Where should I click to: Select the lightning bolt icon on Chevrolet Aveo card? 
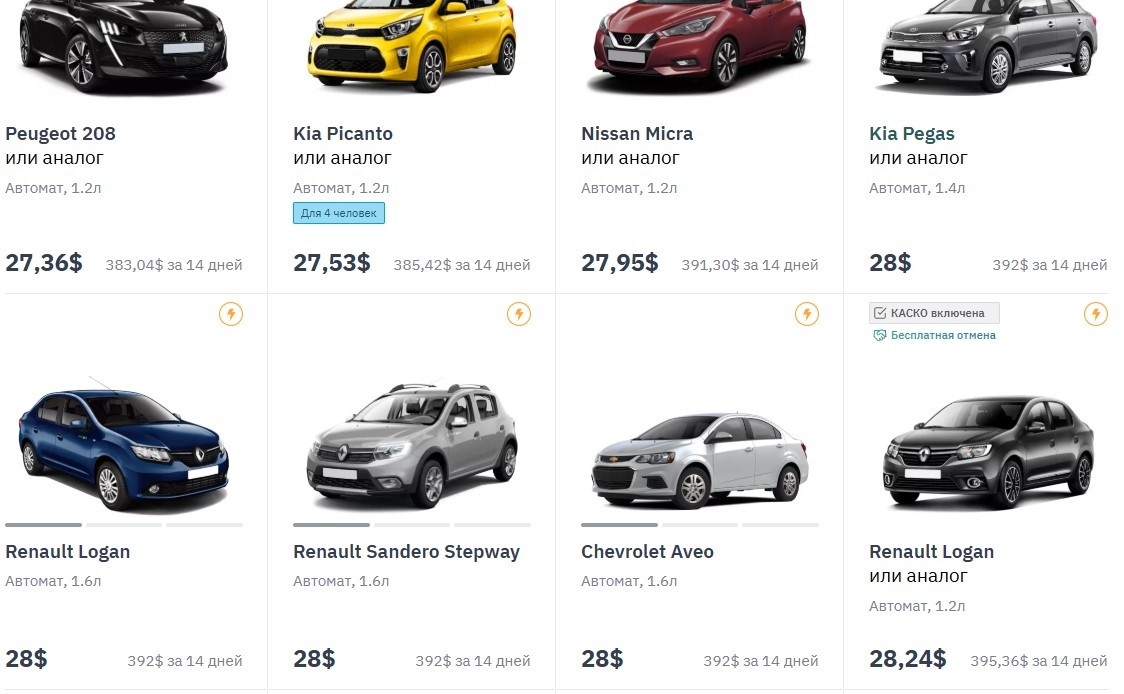[807, 314]
